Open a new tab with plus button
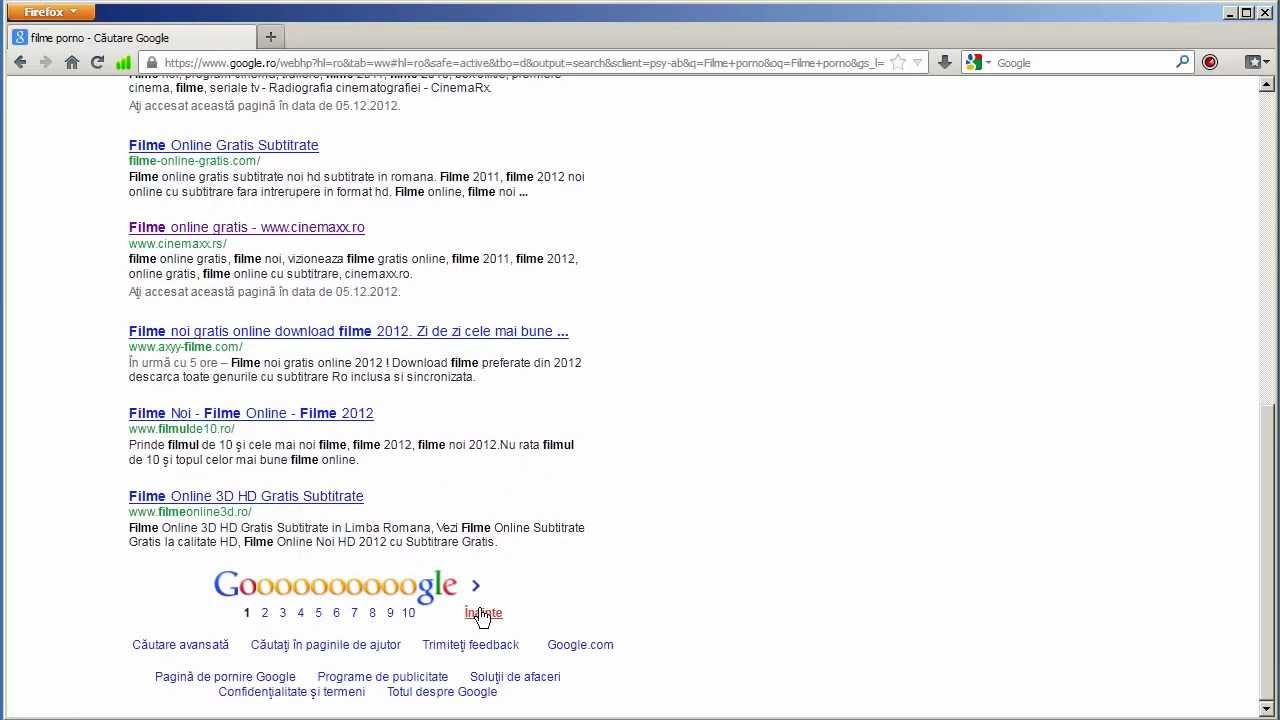This screenshot has height=720, width=1280. click(270, 37)
